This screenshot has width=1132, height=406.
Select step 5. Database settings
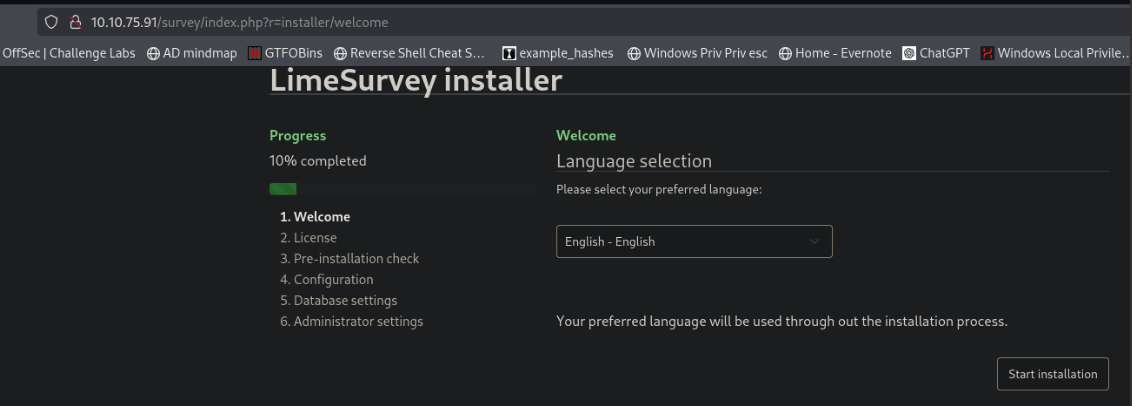coord(339,301)
